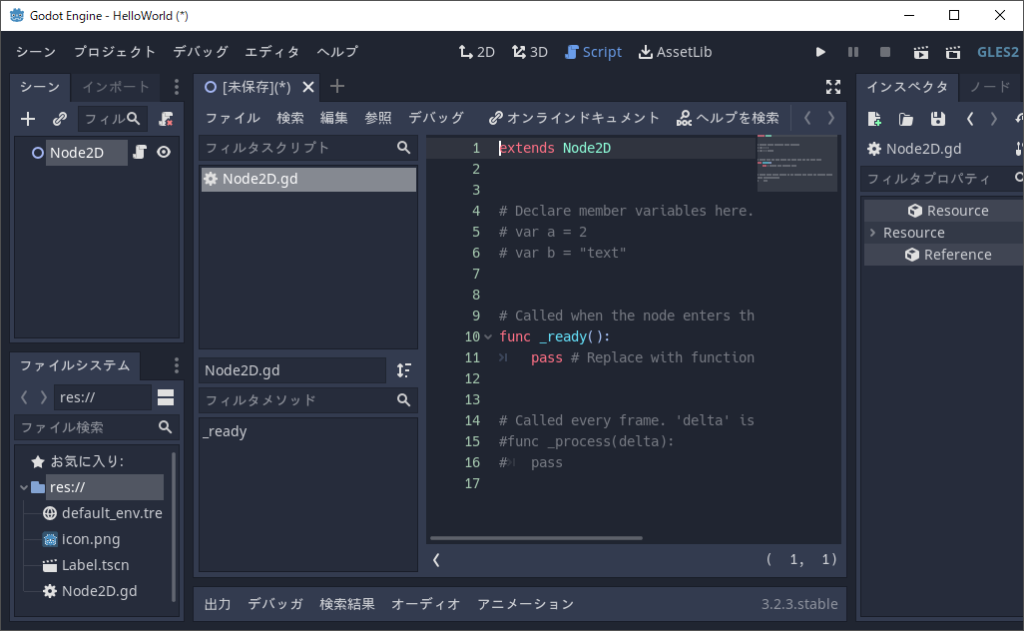1024x631 pixels.
Task: Switch to the ノード tab in the Inspector
Action: (989, 87)
